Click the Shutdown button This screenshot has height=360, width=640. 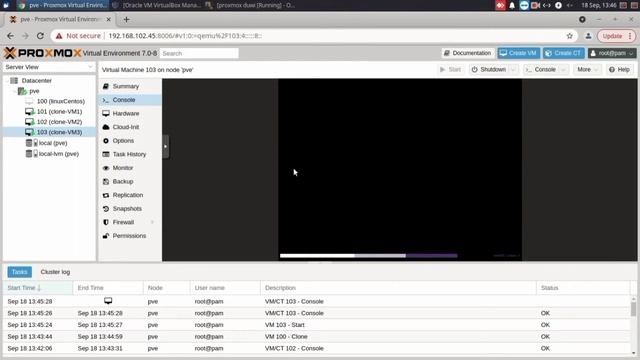pyautogui.click(x=489, y=69)
